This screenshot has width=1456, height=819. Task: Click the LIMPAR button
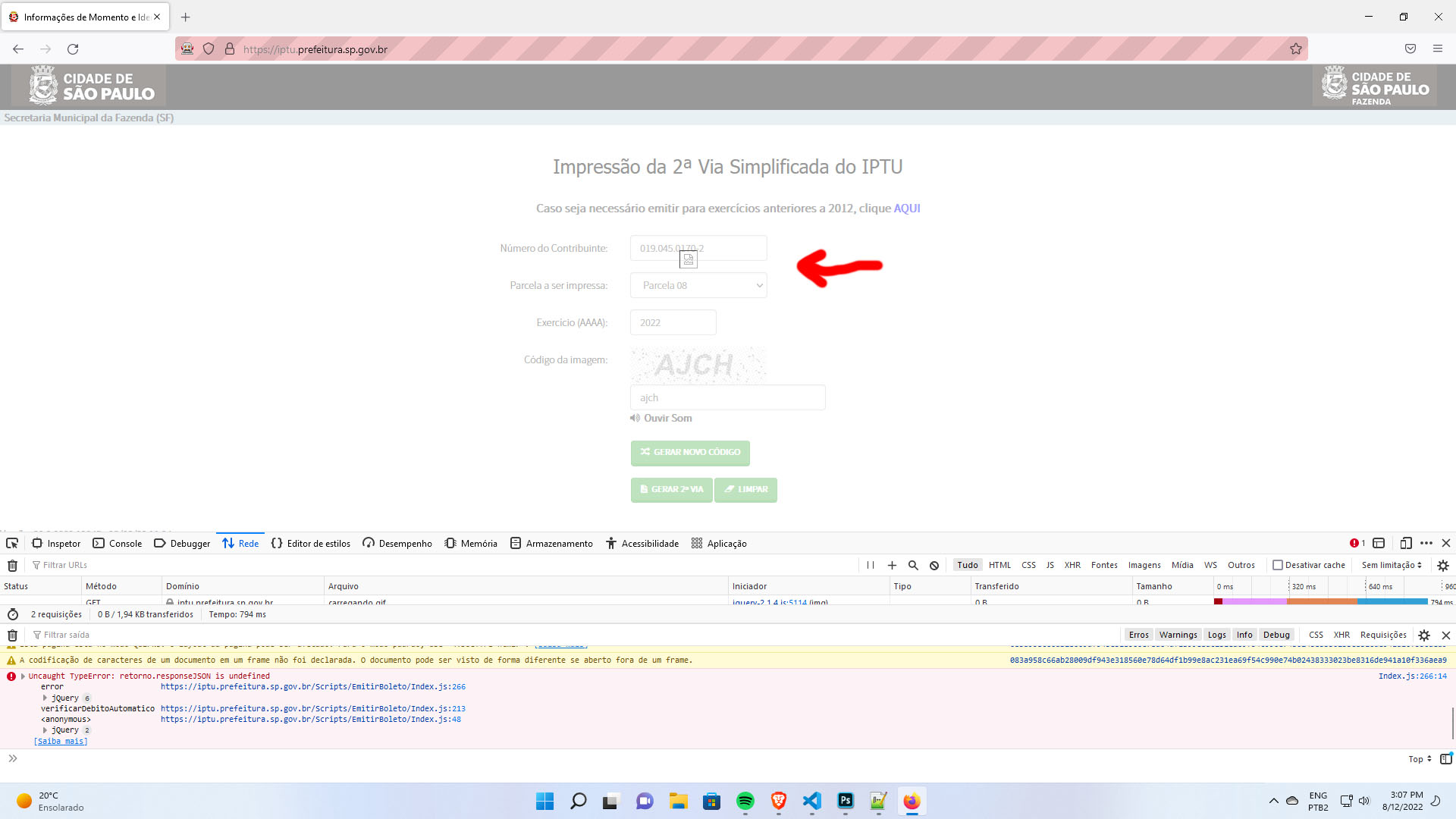click(745, 490)
